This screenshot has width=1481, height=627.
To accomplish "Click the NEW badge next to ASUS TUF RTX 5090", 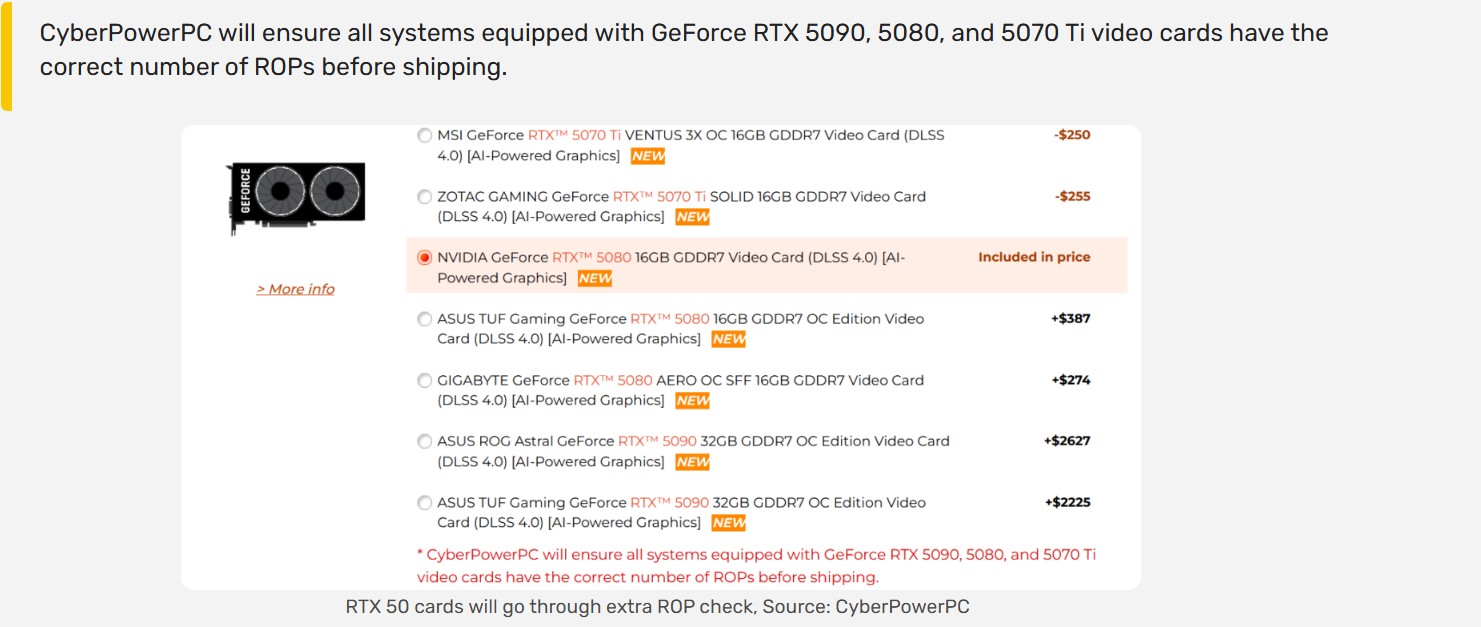I will 727,523.
